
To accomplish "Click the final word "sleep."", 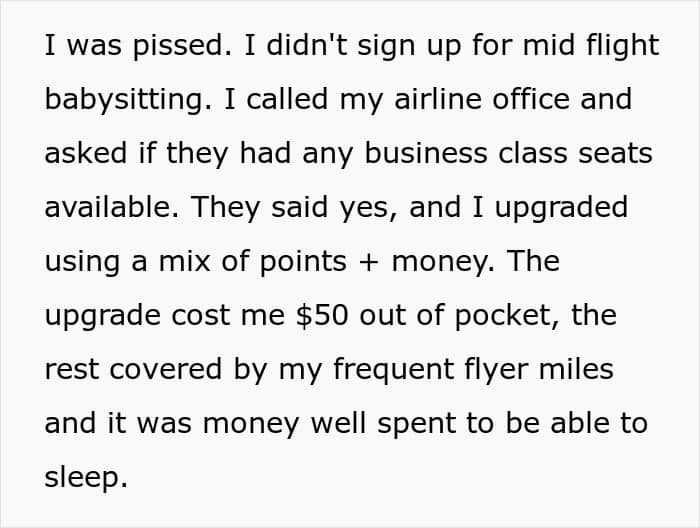I will (86, 478).
